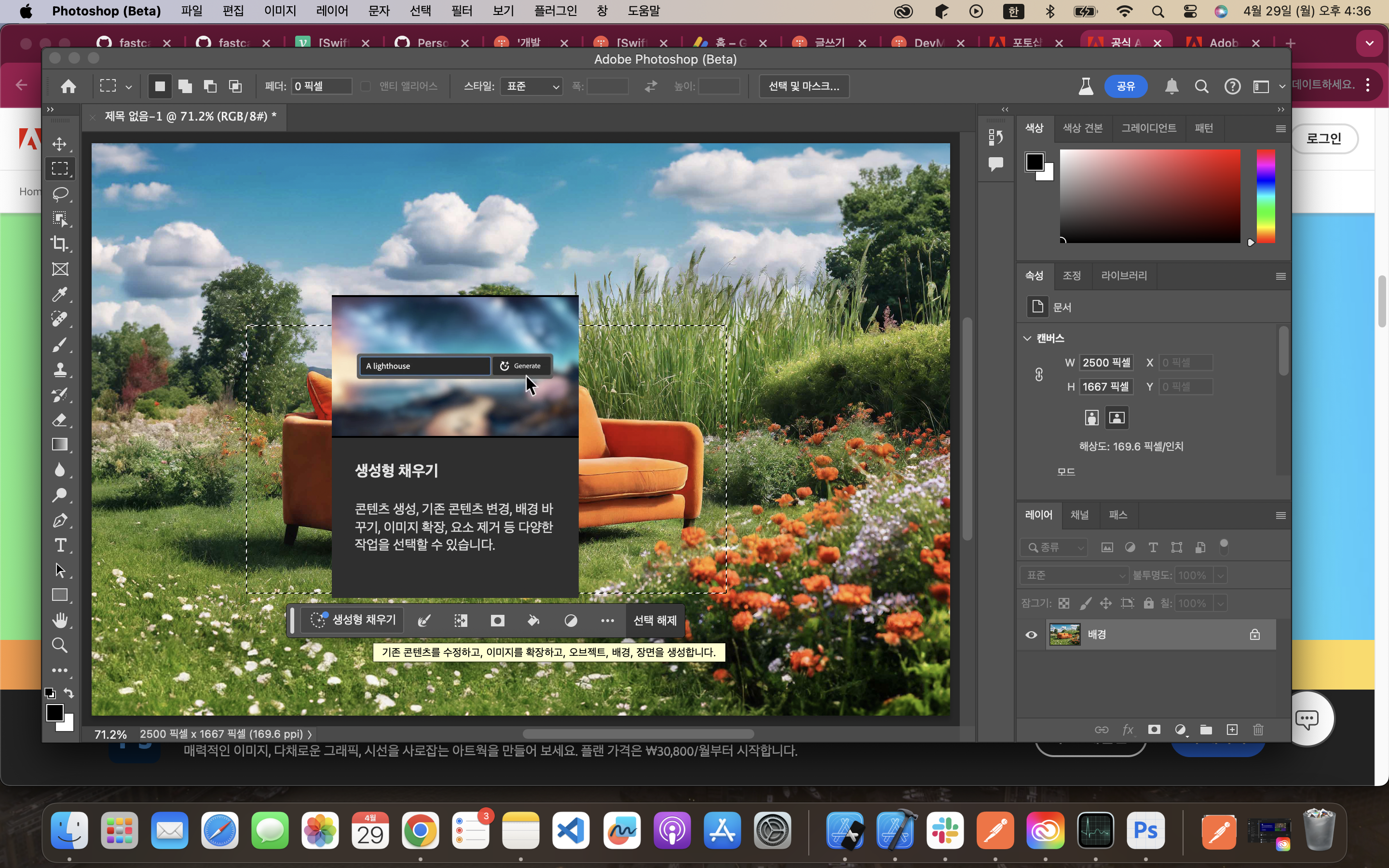Image resolution: width=1389 pixels, height=868 pixels.
Task: Open the layer 종류 filter dropdown
Action: click(1054, 547)
